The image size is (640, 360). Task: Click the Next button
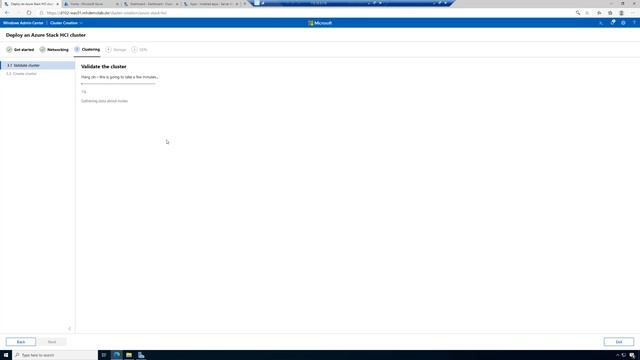click(x=52, y=342)
